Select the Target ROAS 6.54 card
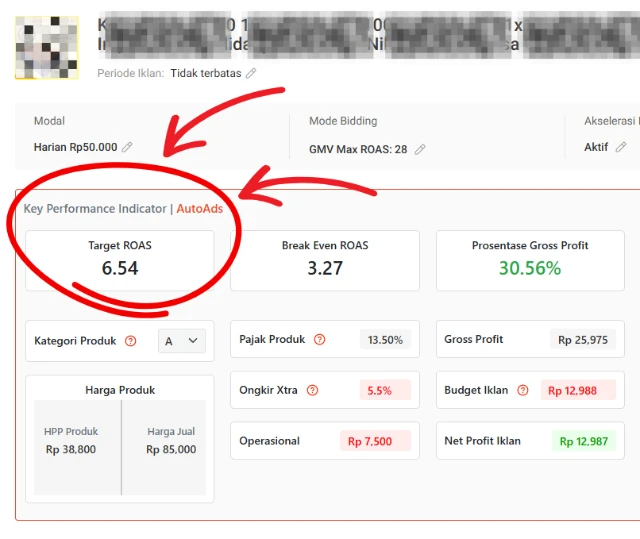 (x=120, y=260)
